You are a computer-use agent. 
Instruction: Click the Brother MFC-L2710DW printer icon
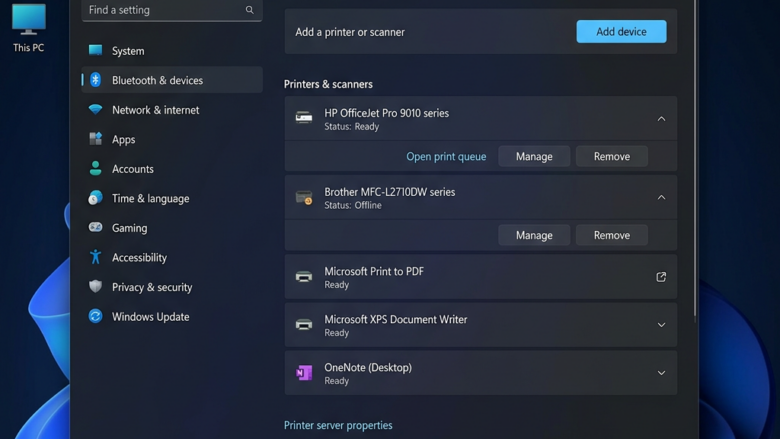pos(303,197)
